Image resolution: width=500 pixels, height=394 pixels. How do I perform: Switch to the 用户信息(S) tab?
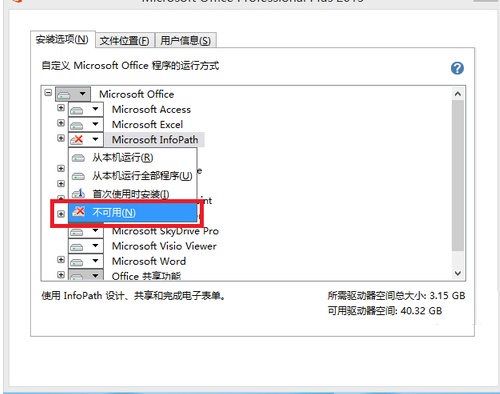(186, 41)
